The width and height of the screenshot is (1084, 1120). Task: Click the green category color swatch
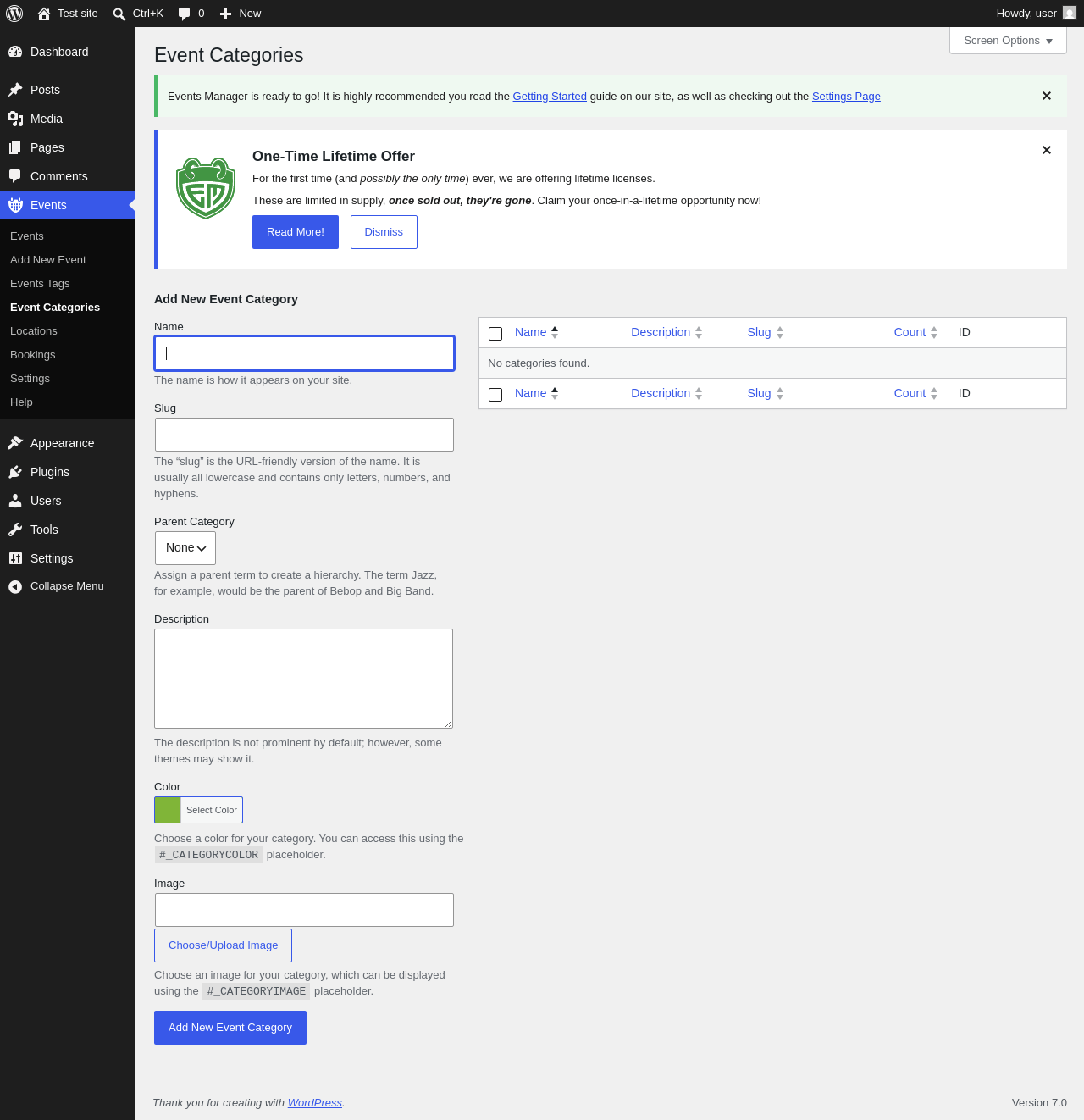coord(168,810)
